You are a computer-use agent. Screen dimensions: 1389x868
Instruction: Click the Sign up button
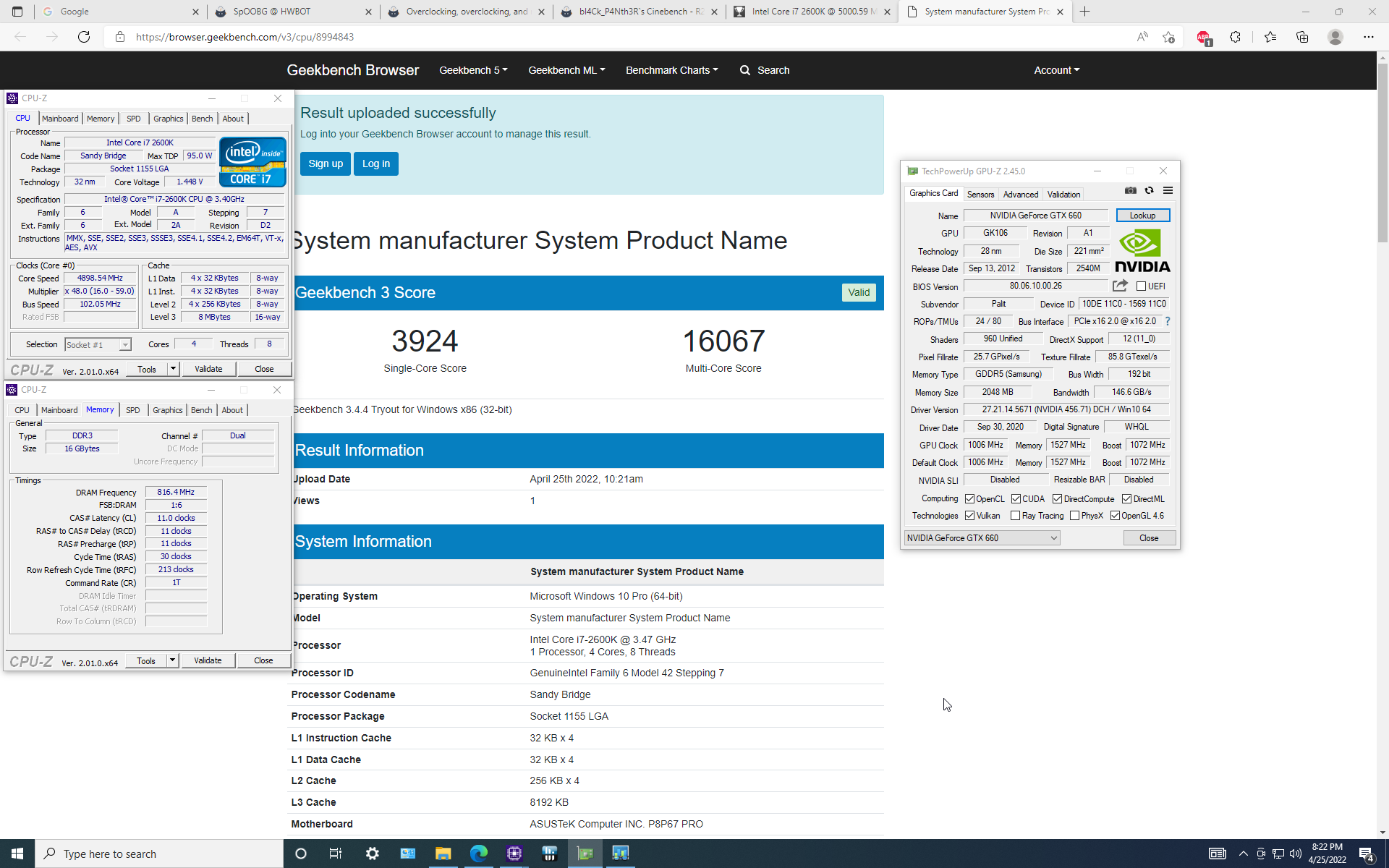[x=326, y=163]
